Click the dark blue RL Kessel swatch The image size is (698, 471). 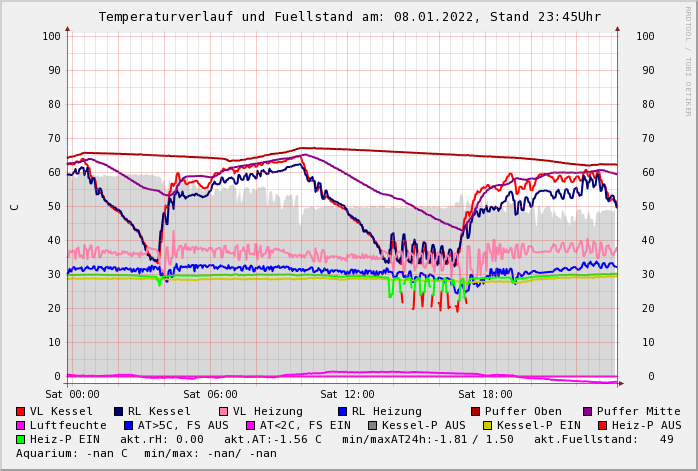(118, 411)
